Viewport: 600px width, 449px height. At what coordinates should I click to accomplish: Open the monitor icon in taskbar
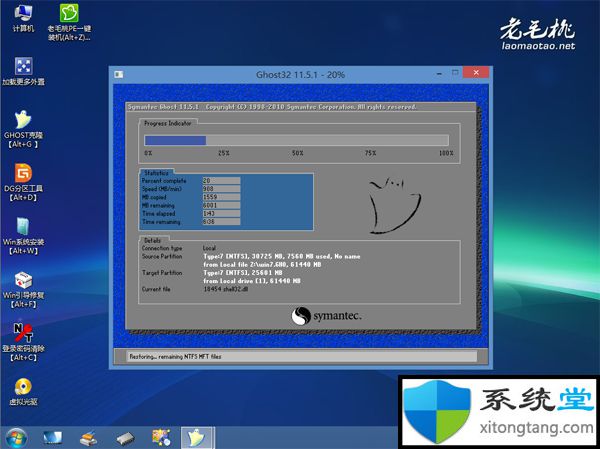tap(52, 438)
